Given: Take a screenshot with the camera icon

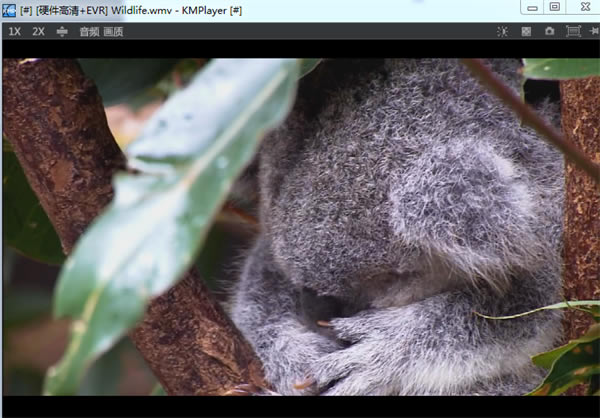Looking at the screenshot, I should (x=549, y=31).
